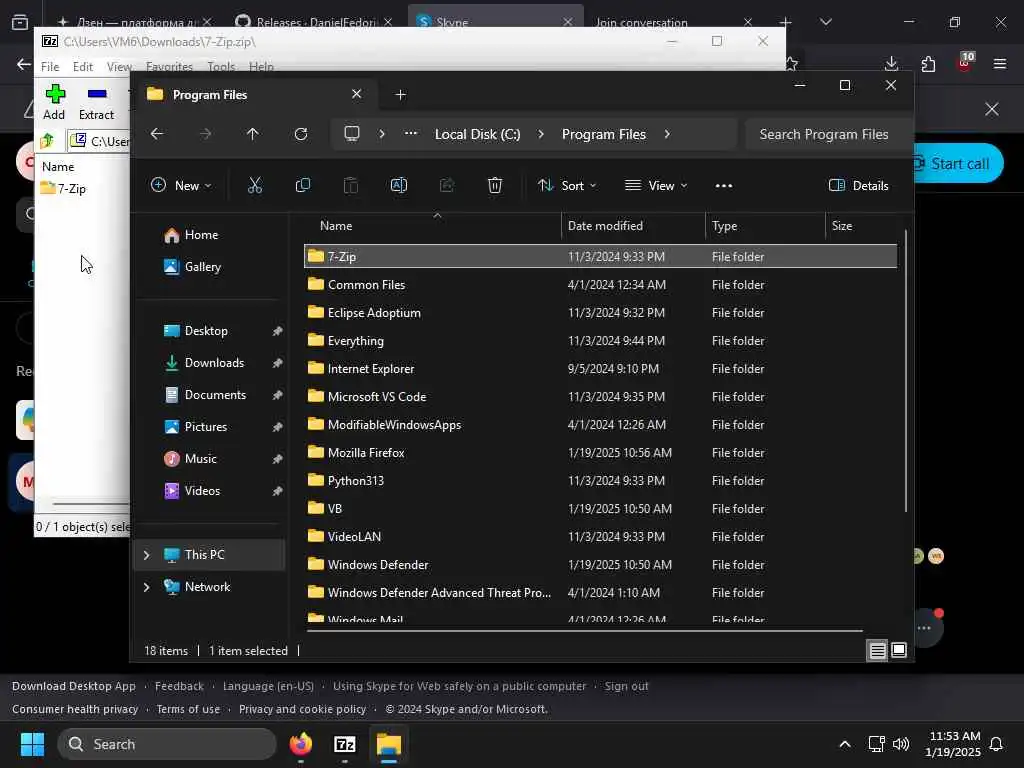
Task: Open the View dropdown in Explorer
Action: click(656, 185)
